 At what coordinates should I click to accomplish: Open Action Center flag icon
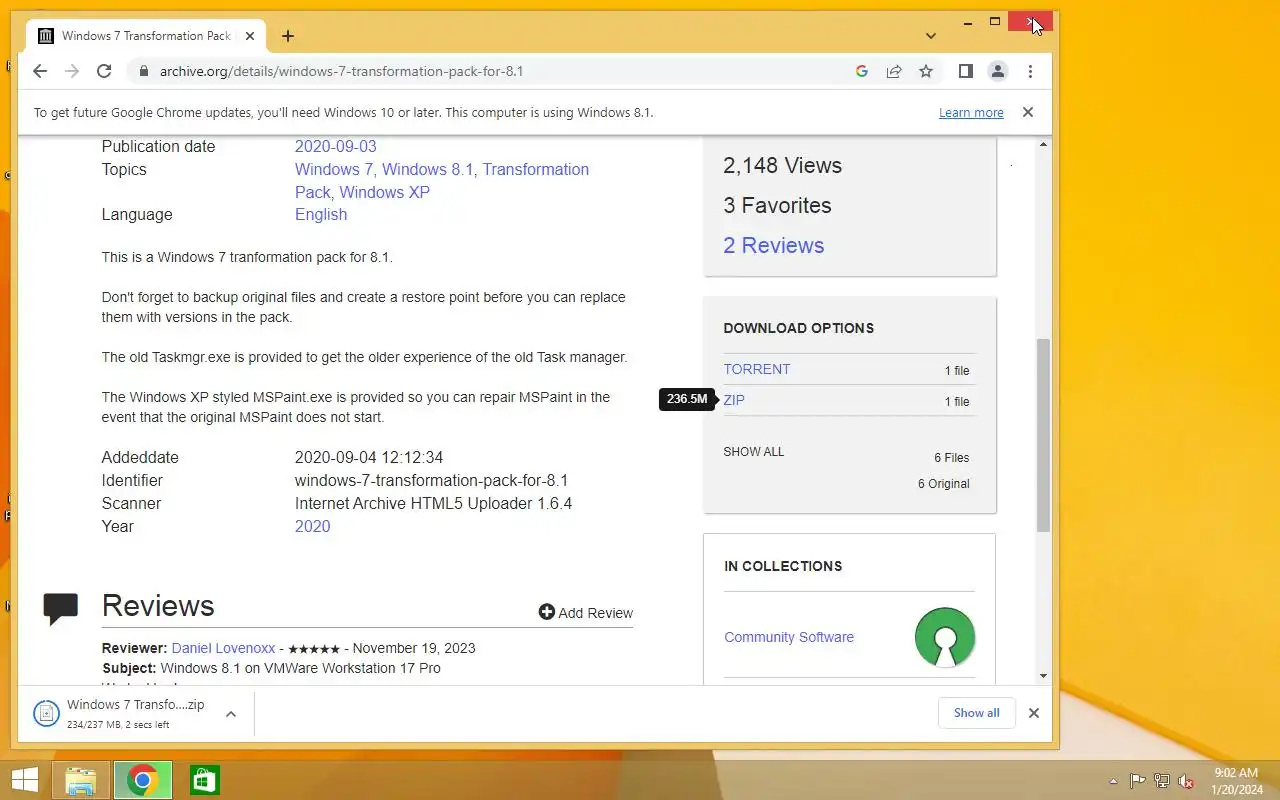coord(1137,781)
